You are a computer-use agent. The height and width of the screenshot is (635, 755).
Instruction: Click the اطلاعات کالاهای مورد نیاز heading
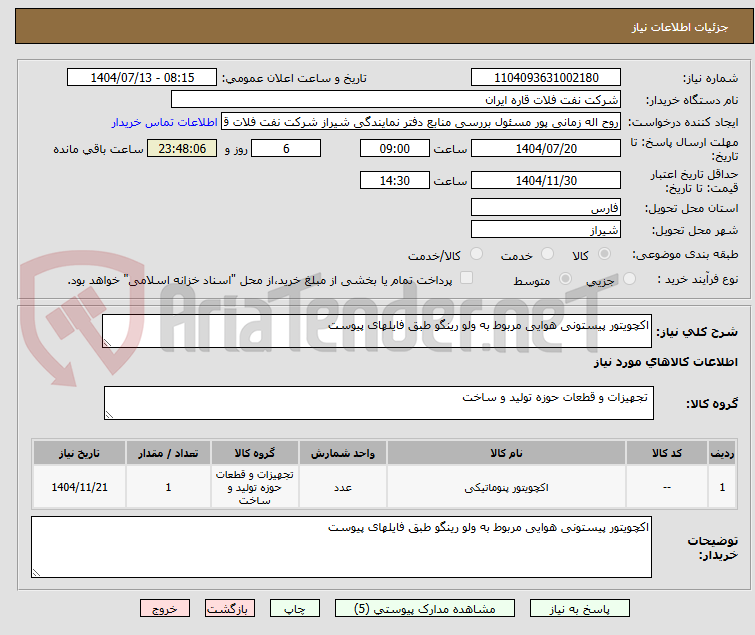(x=665, y=362)
